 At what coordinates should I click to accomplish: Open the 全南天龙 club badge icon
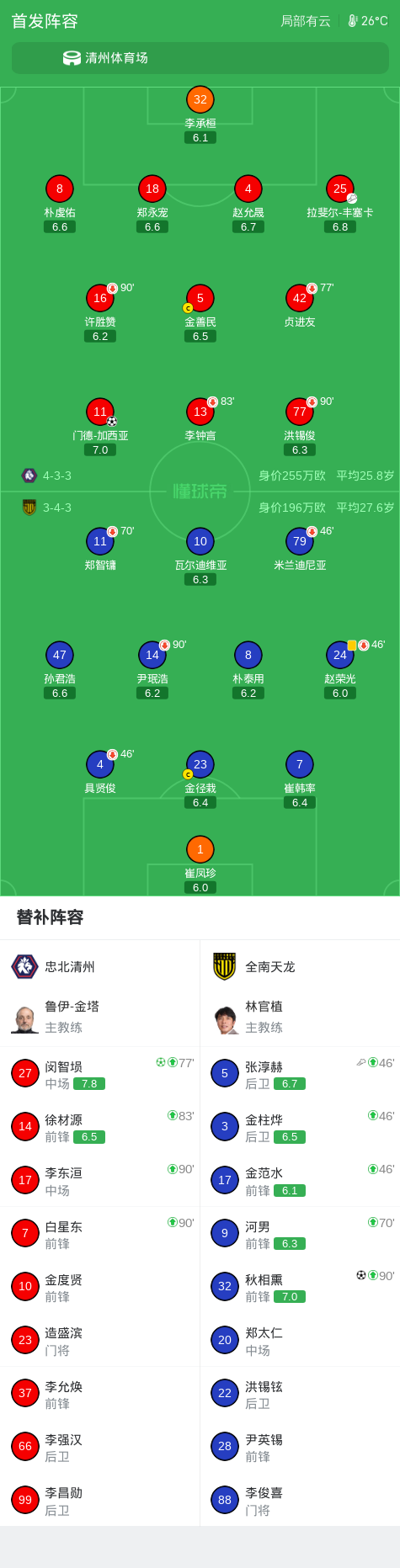[225, 966]
